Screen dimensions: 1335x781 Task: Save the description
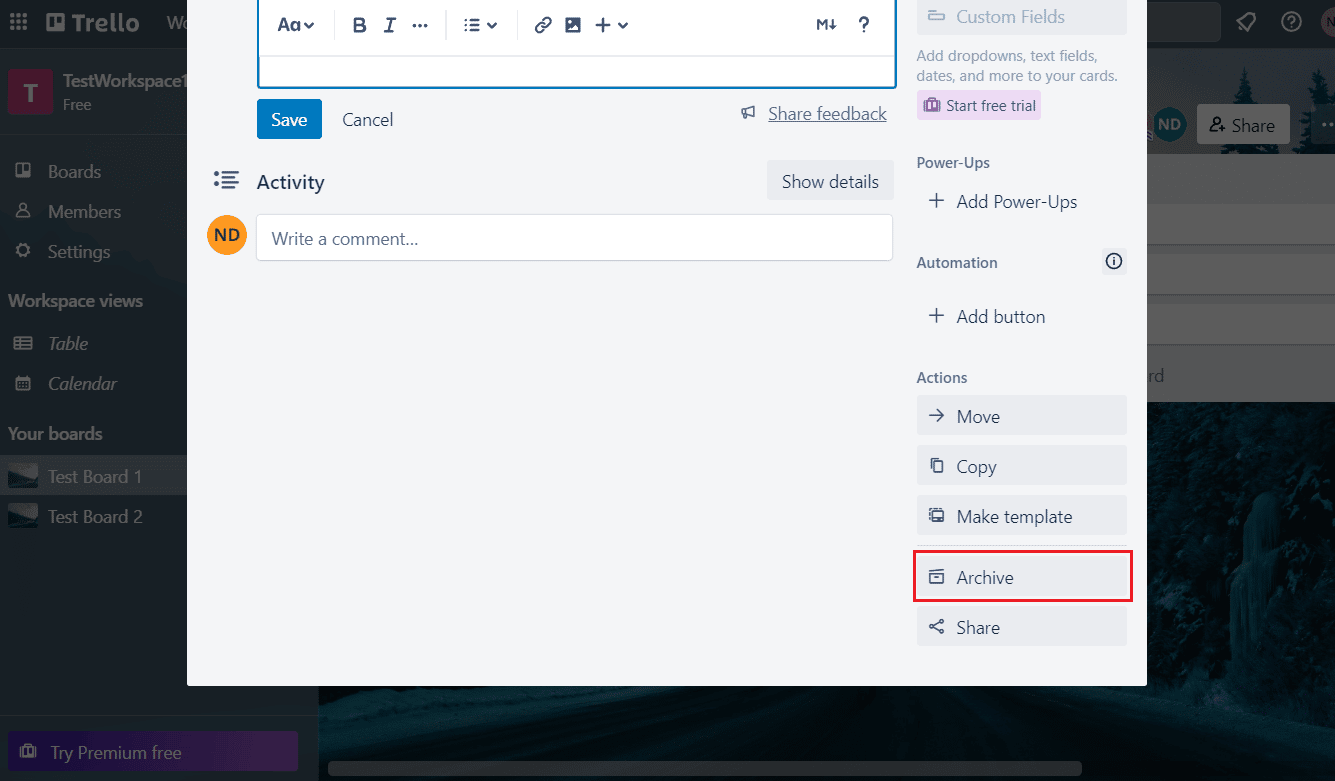coord(289,119)
